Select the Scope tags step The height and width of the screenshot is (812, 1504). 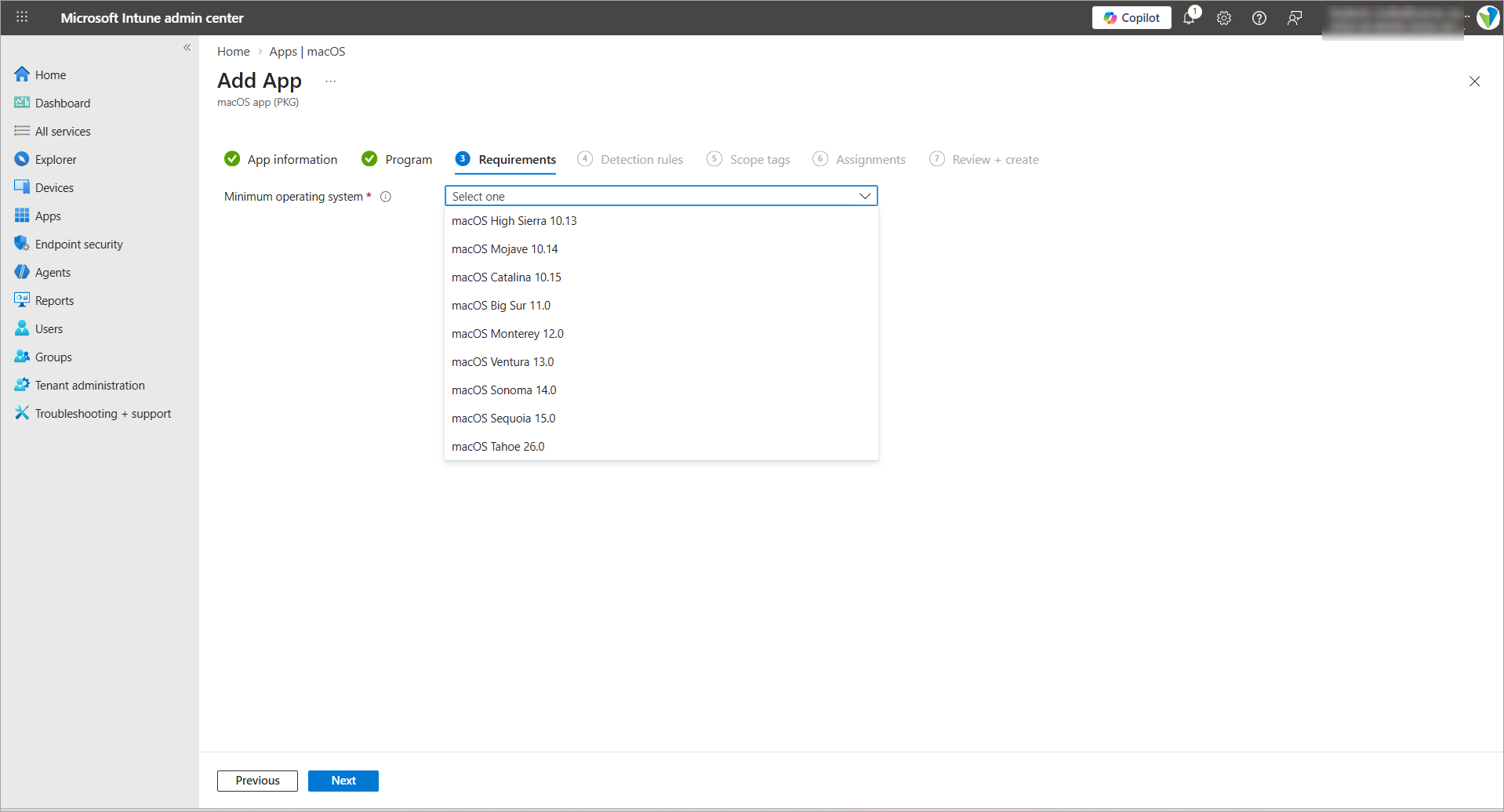pos(748,160)
